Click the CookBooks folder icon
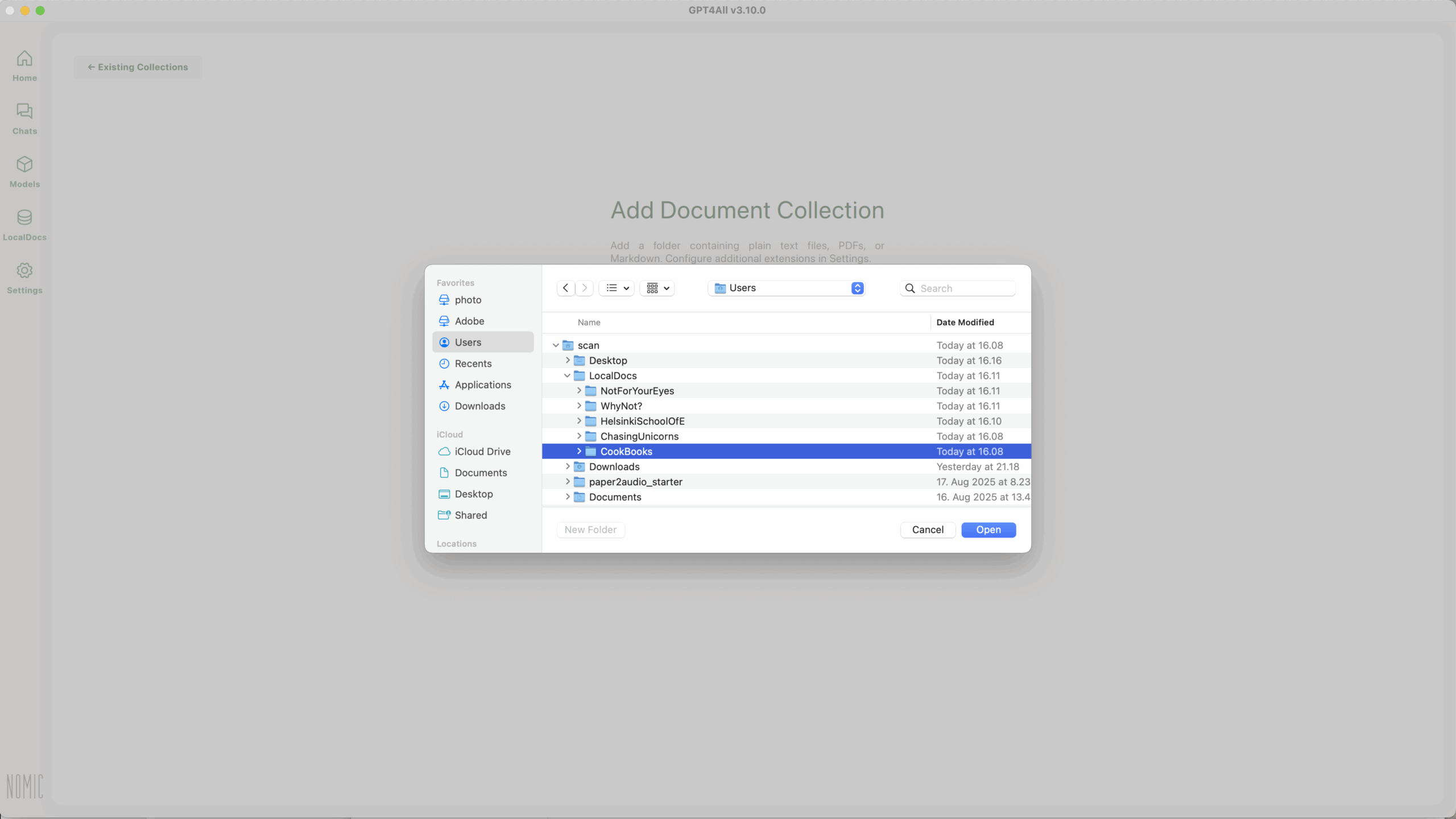 point(591,452)
